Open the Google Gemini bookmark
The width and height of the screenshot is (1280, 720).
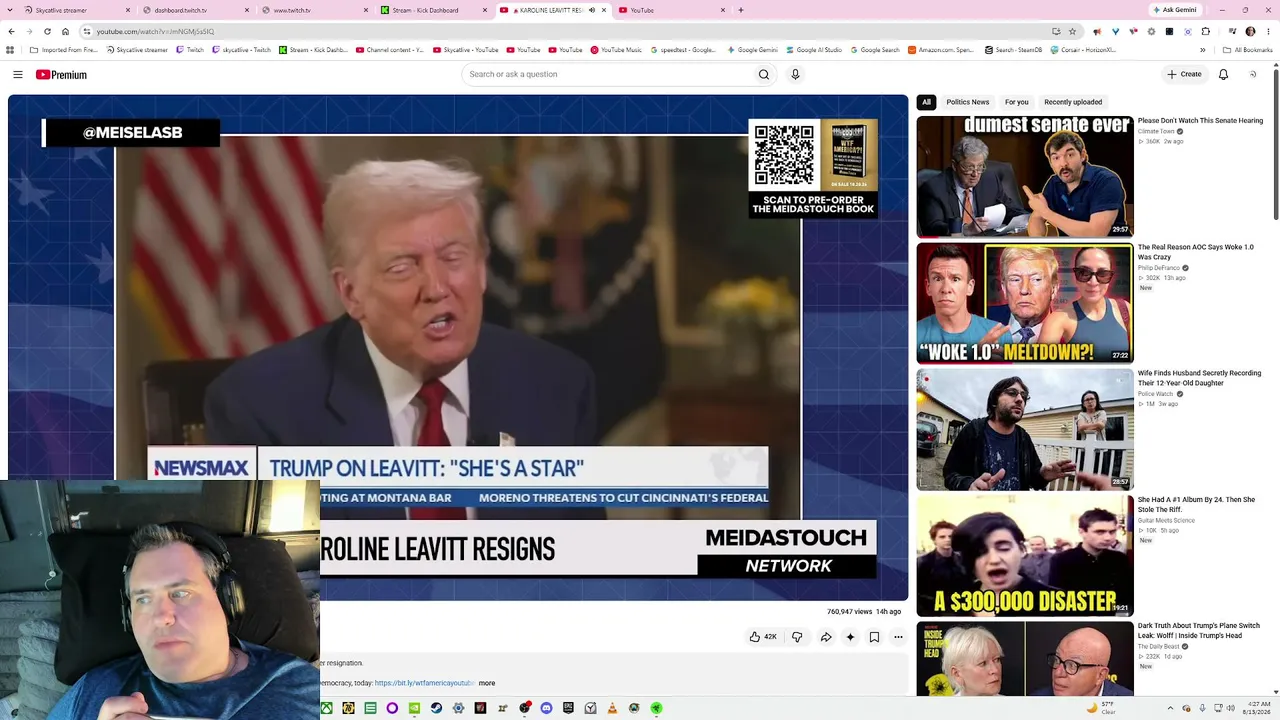pyautogui.click(x=752, y=50)
